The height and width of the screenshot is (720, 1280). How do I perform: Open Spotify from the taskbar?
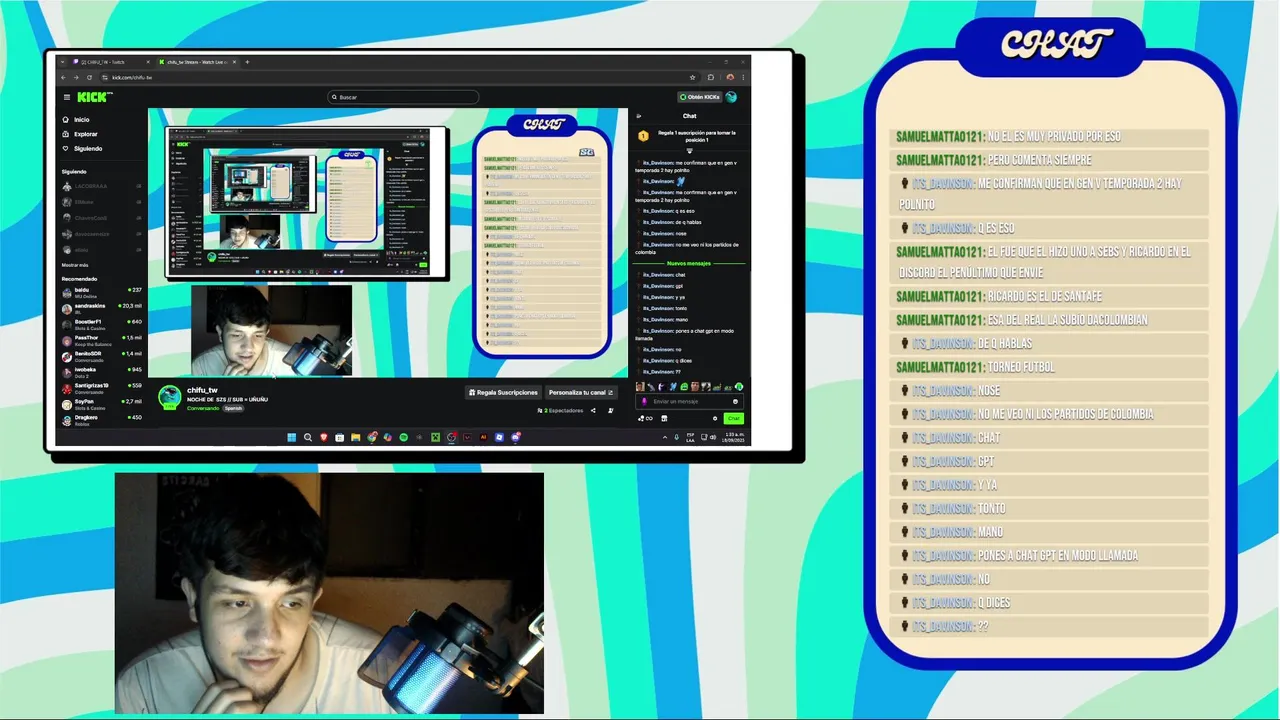pos(403,437)
